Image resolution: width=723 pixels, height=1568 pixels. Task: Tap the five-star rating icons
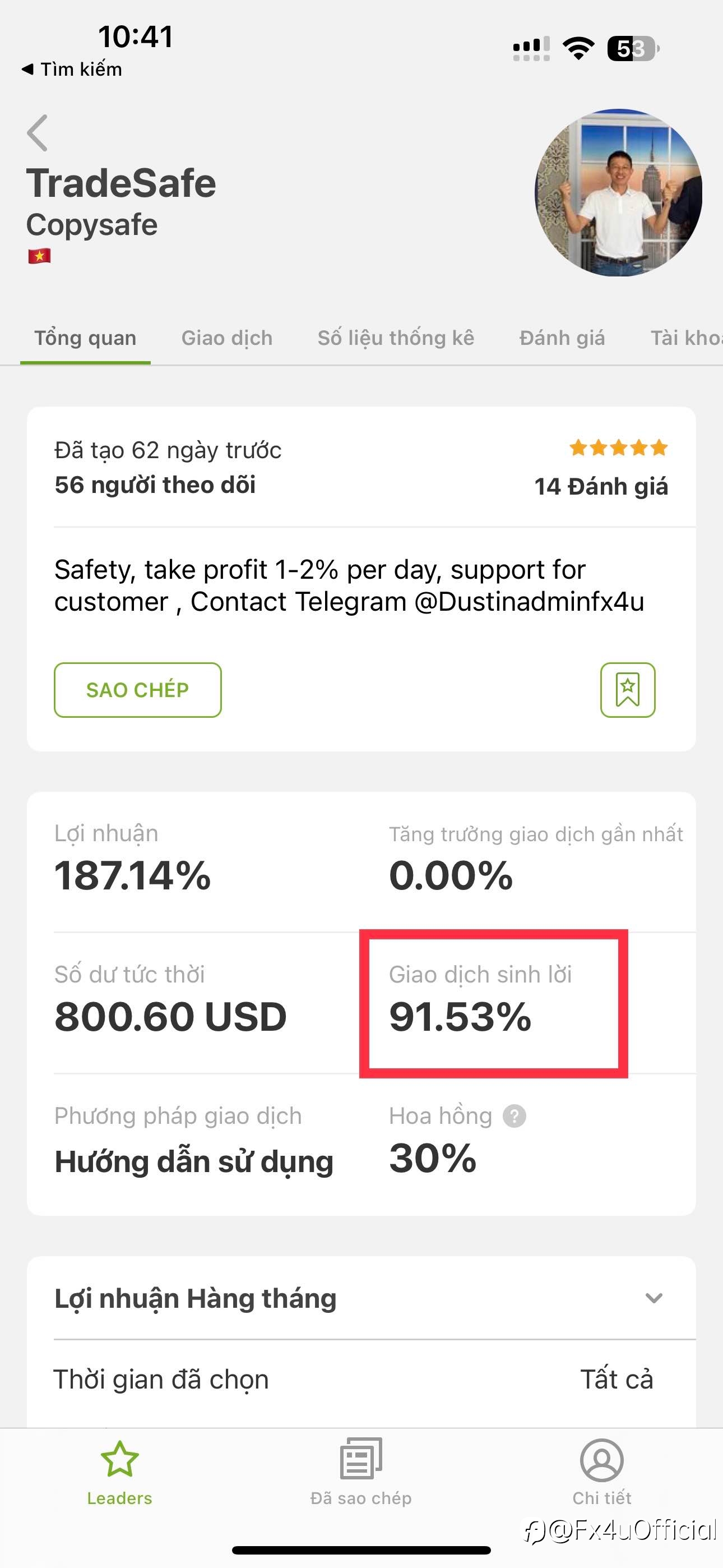click(x=618, y=448)
